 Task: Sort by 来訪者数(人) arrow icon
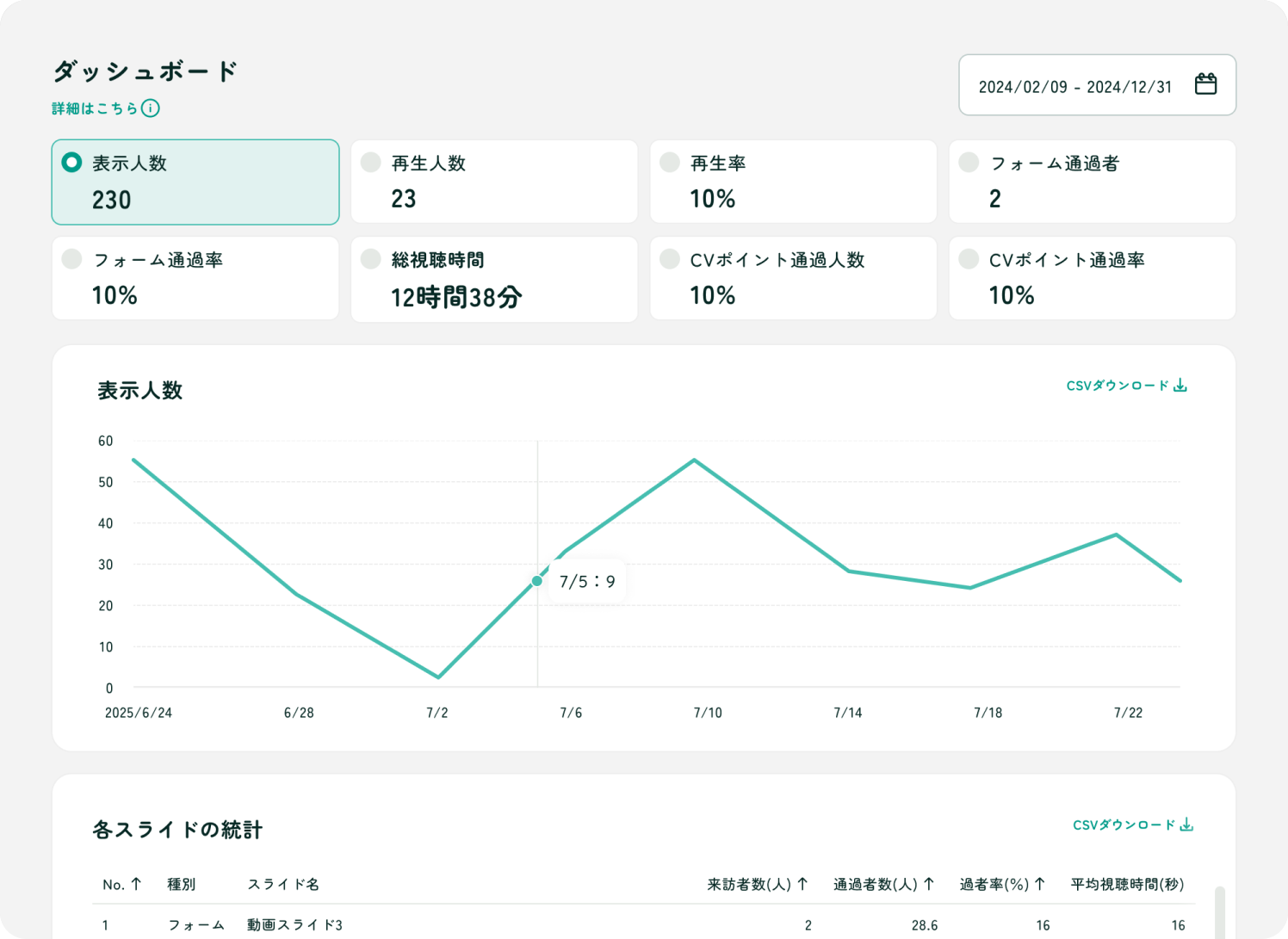coord(802,884)
